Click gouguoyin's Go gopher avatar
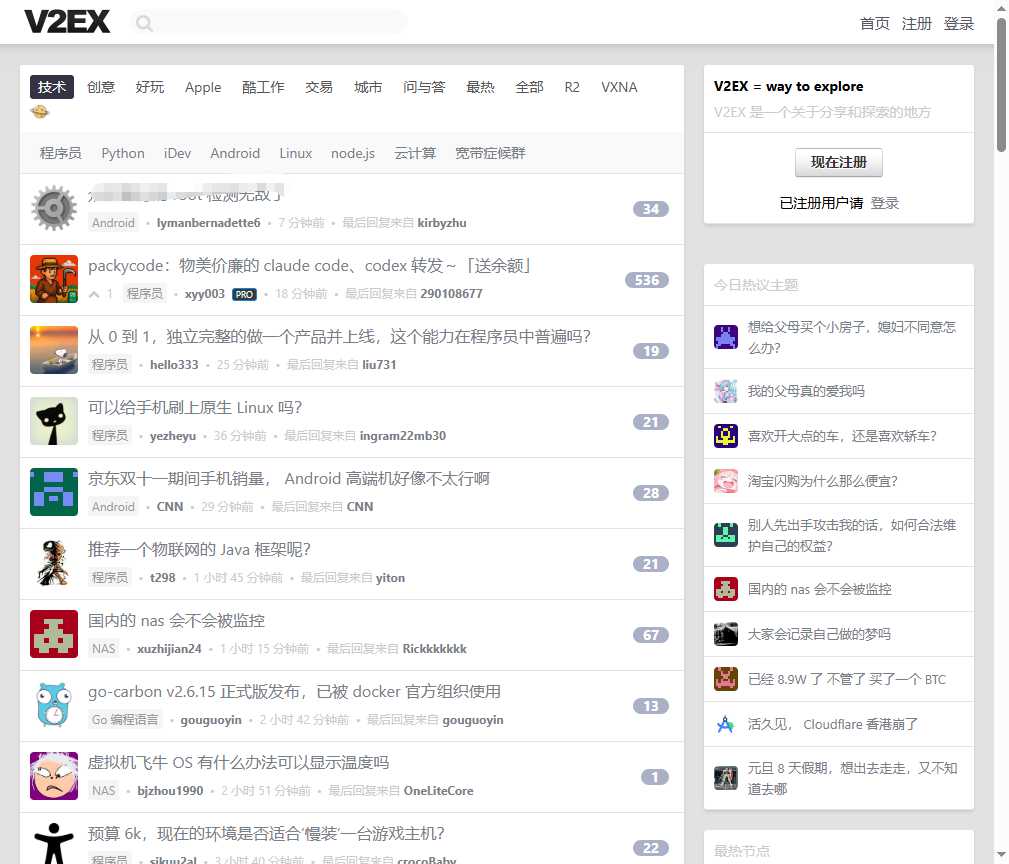 [x=54, y=705]
